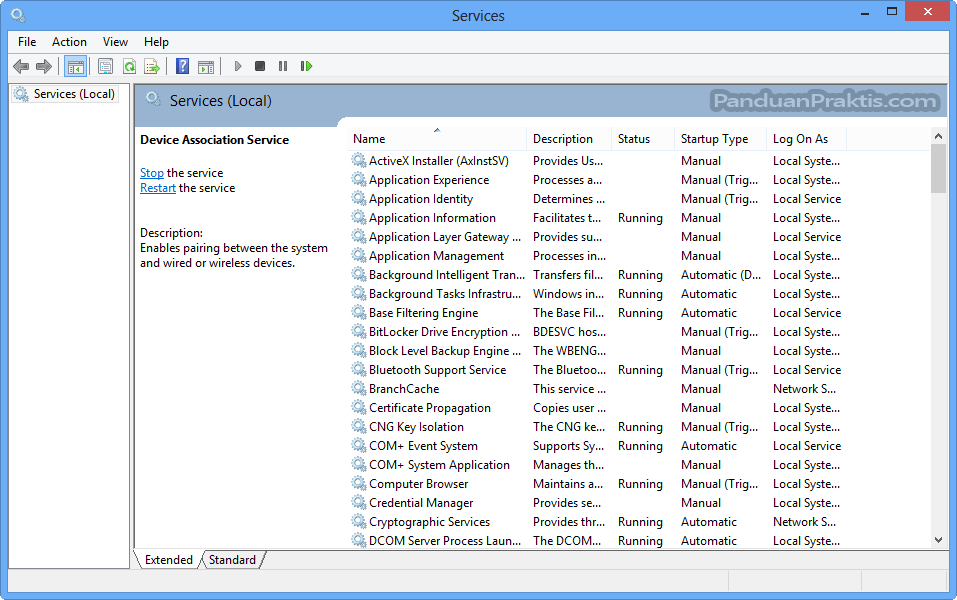The height and width of the screenshot is (600, 957).
Task: Click gear icon beside CNG Key Isolation
Action: point(359,426)
